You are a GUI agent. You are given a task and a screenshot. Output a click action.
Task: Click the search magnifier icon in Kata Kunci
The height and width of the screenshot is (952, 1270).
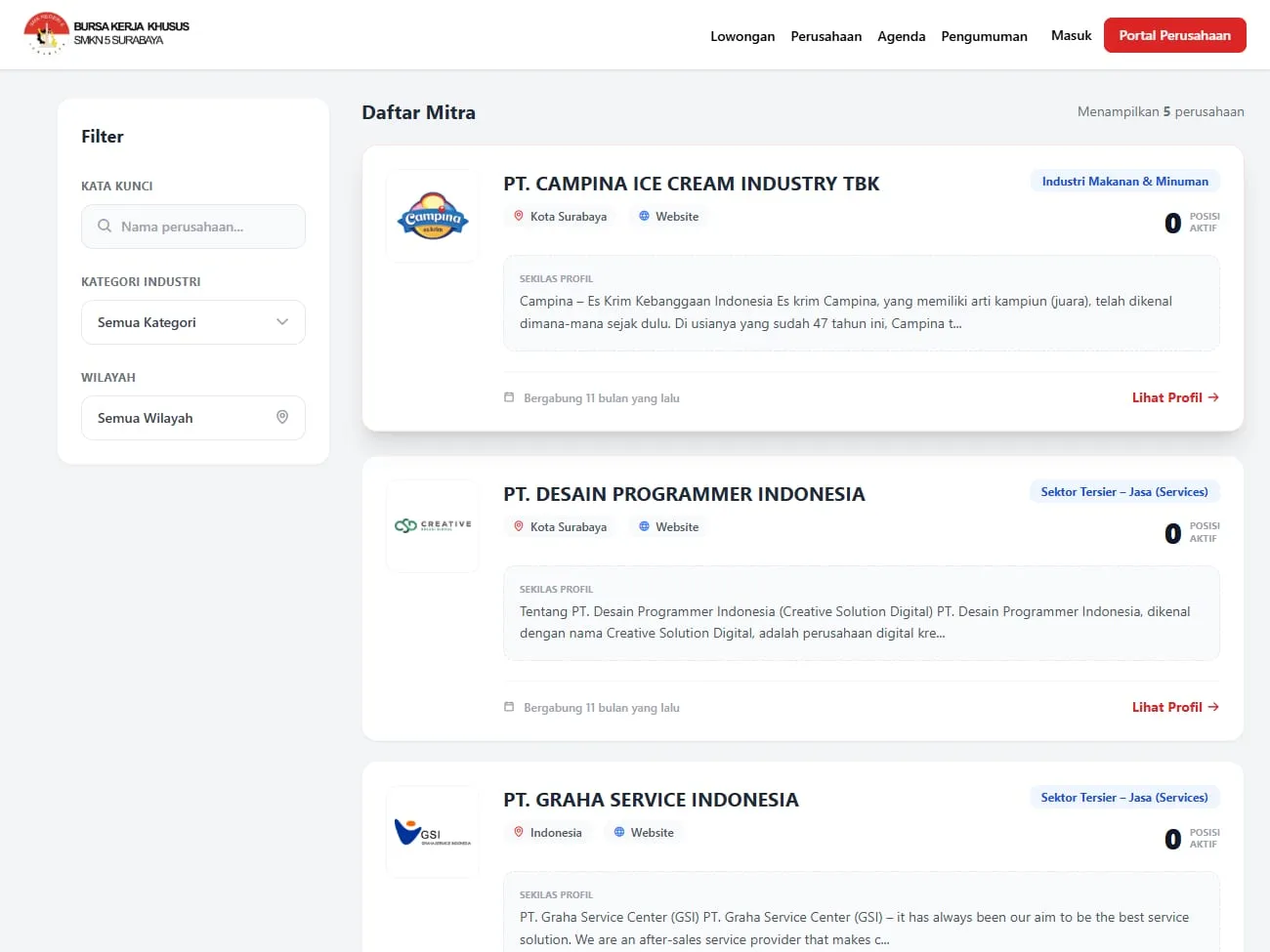pyautogui.click(x=105, y=227)
